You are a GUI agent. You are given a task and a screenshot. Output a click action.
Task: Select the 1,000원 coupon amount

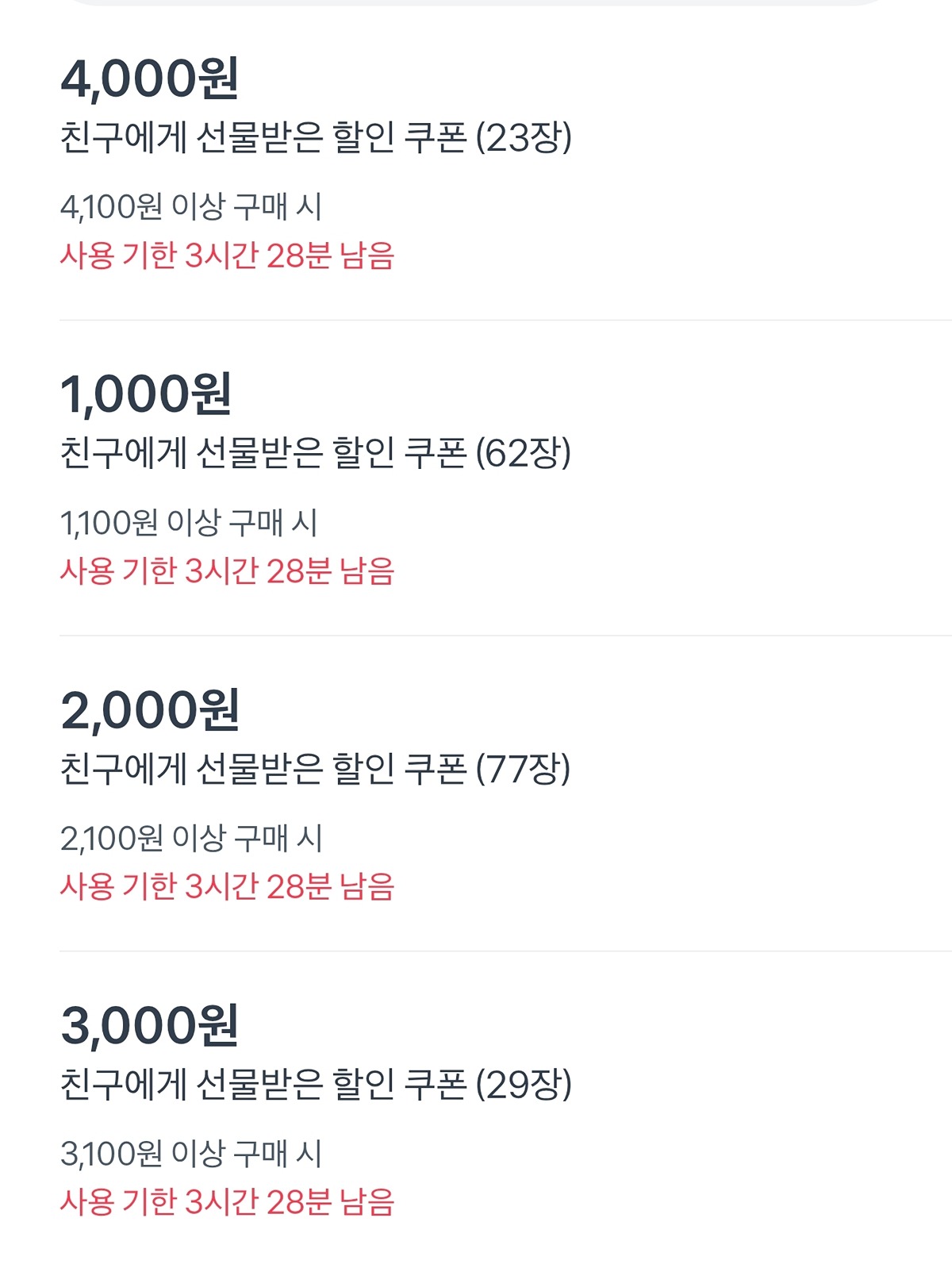click(146, 394)
